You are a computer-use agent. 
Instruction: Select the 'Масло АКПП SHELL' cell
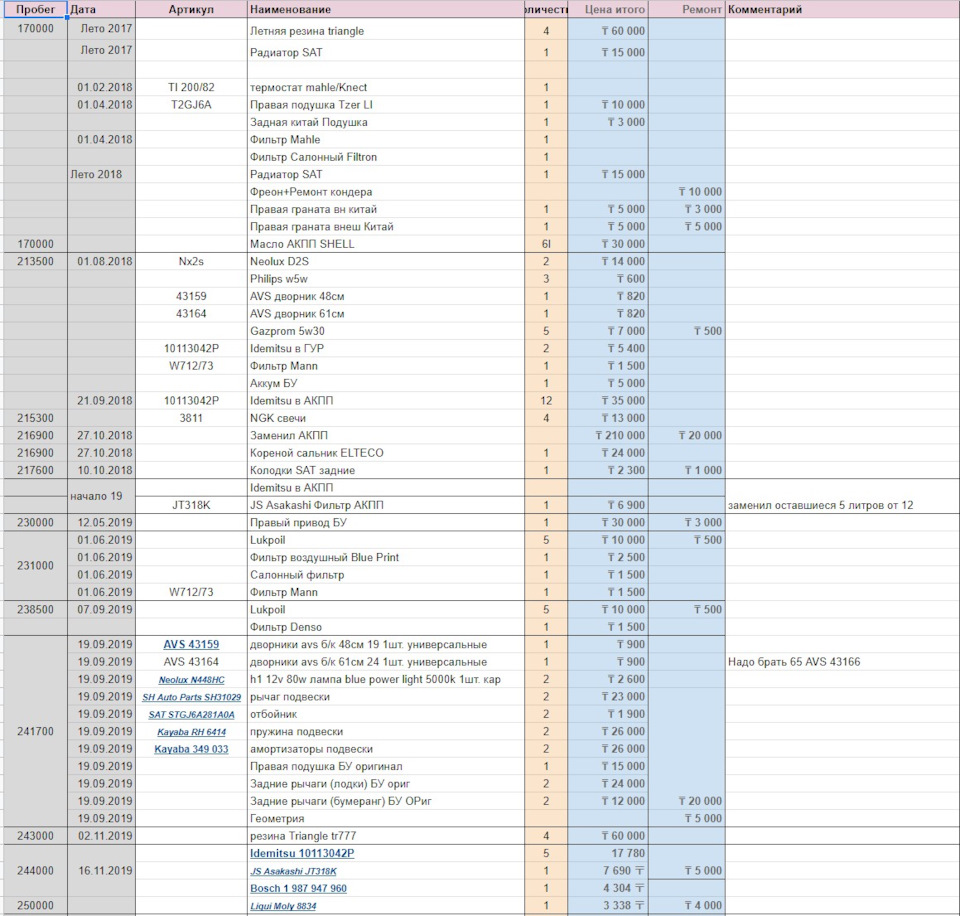click(386, 244)
